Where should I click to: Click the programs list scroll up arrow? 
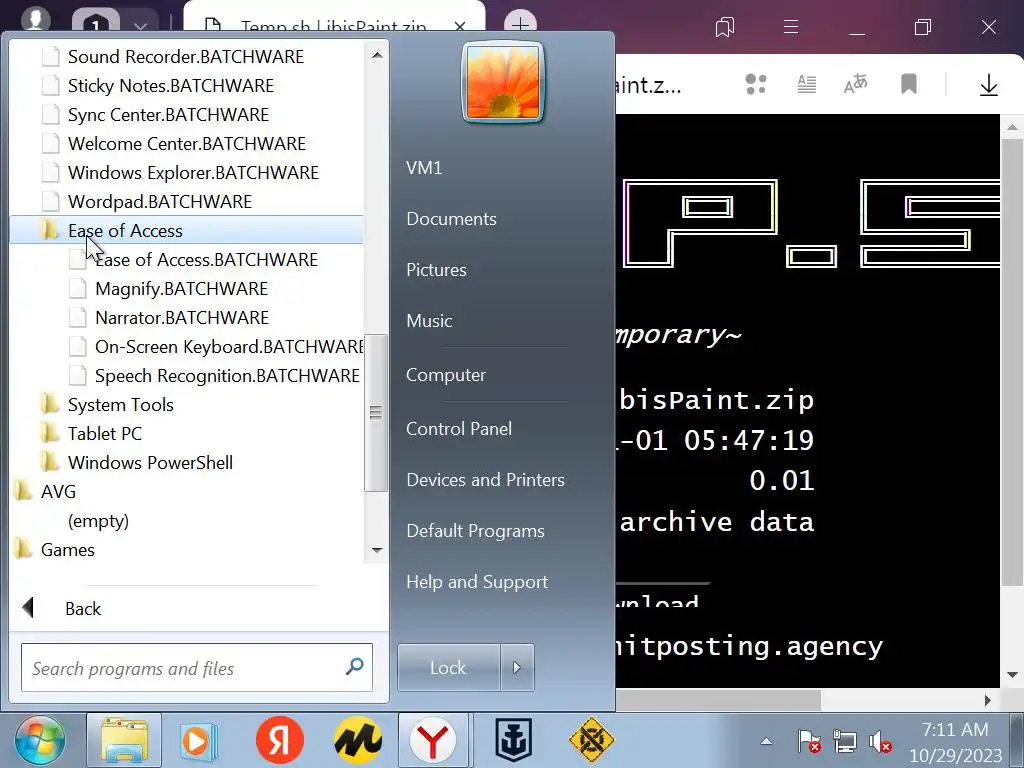click(377, 56)
